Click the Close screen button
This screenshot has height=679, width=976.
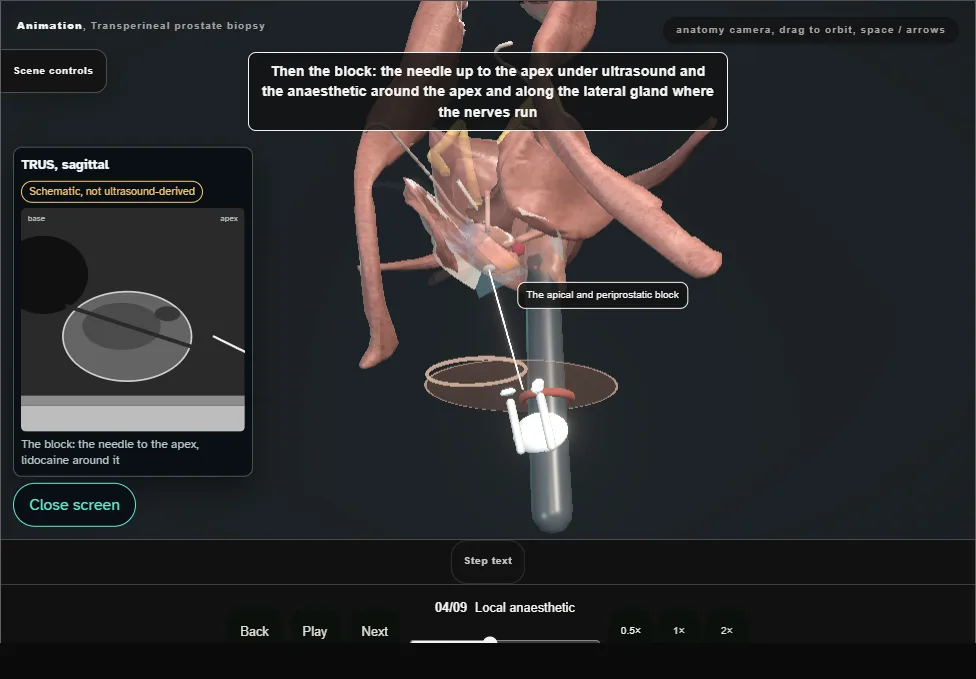click(x=74, y=505)
